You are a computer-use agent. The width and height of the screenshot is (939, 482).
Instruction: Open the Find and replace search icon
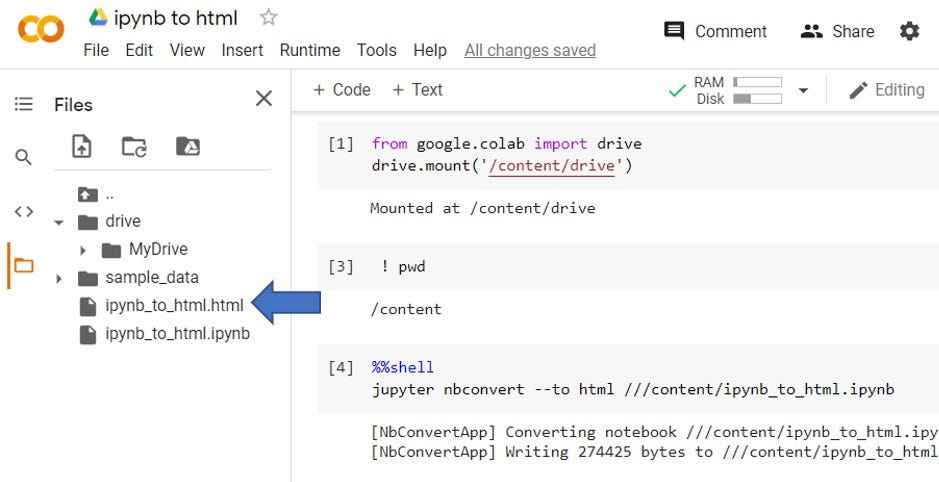click(x=23, y=157)
